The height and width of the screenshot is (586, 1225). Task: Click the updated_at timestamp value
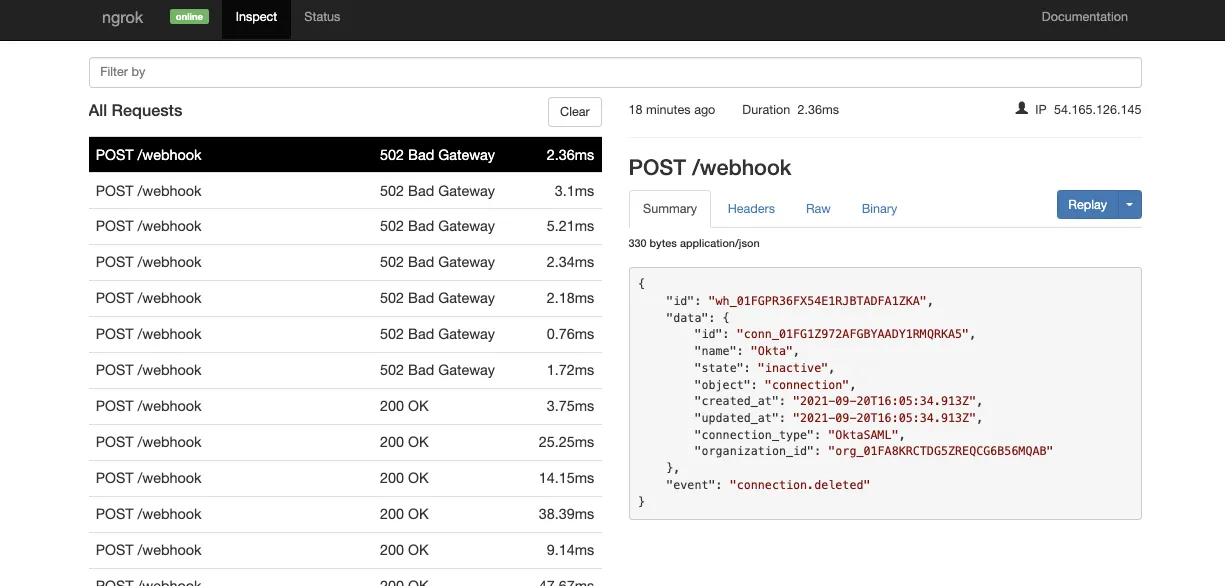click(884, 418)
